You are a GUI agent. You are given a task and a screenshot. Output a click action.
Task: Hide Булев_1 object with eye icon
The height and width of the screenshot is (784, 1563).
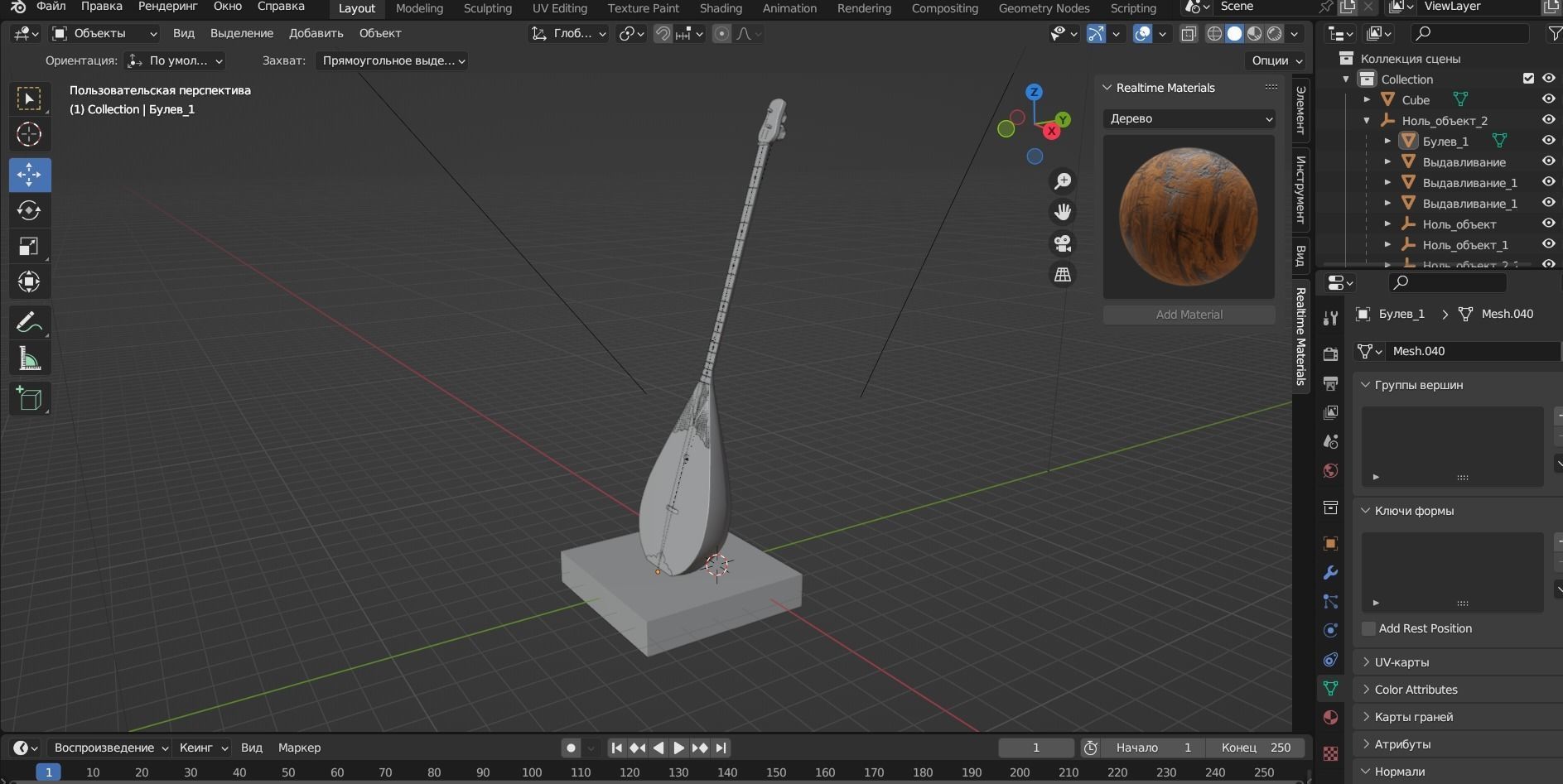point(1548,141)
